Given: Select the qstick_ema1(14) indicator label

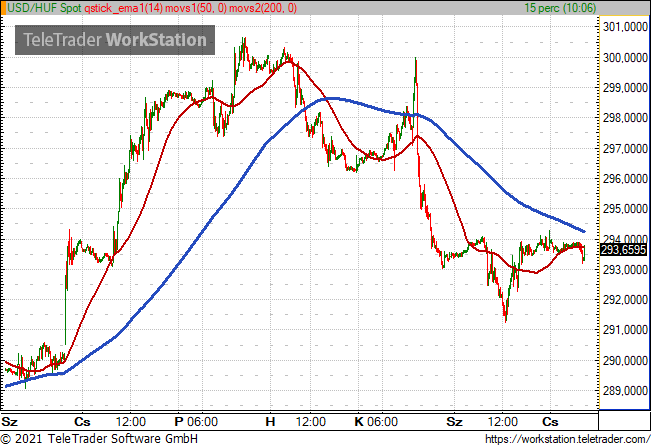Looking at the screenshot, I should [123, 8].
